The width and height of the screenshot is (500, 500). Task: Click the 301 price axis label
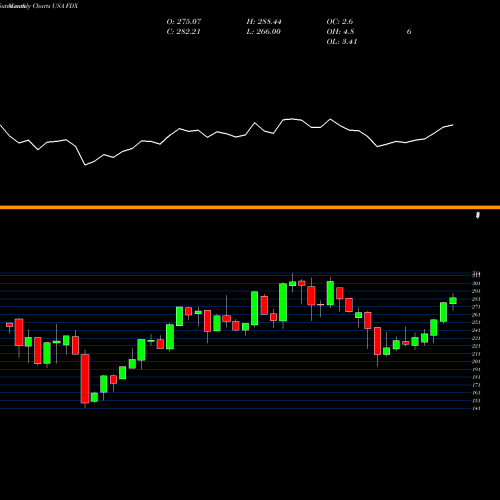[x=476, y=284]
